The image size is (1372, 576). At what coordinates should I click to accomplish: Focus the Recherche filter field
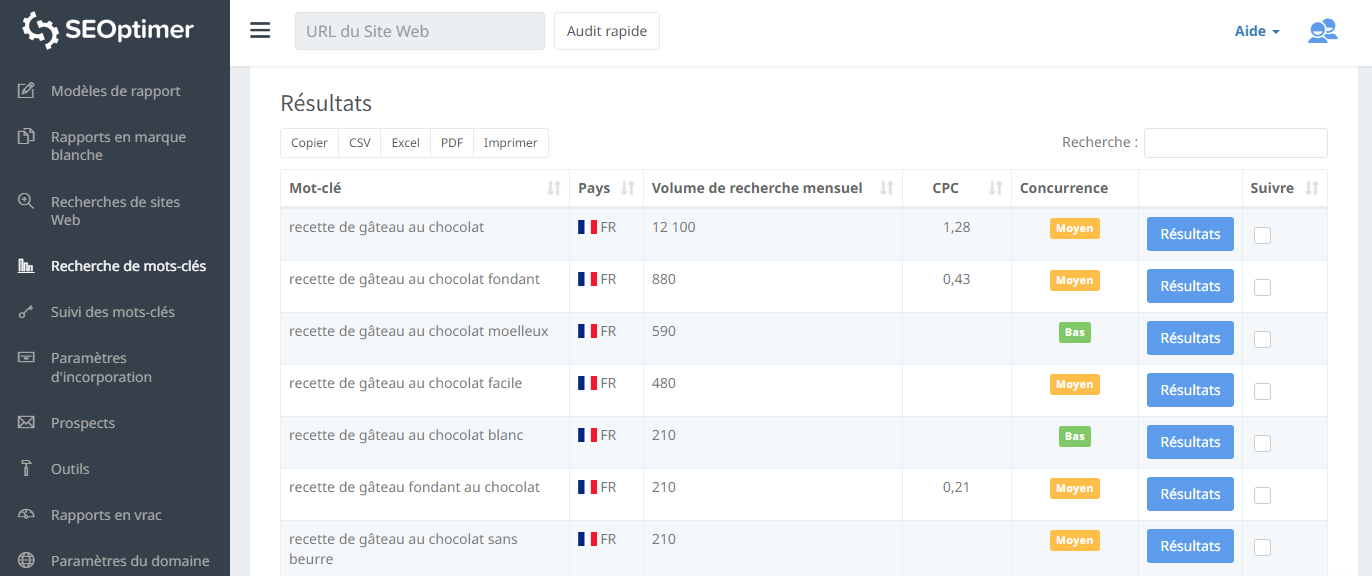pos(1235,143)
